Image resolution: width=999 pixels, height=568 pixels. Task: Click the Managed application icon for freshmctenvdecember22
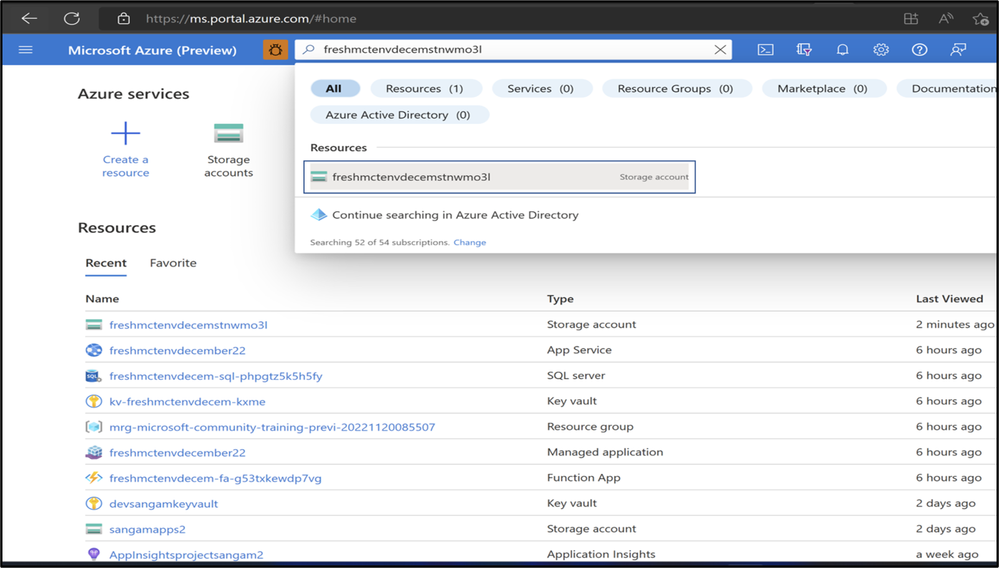point(94,452)
